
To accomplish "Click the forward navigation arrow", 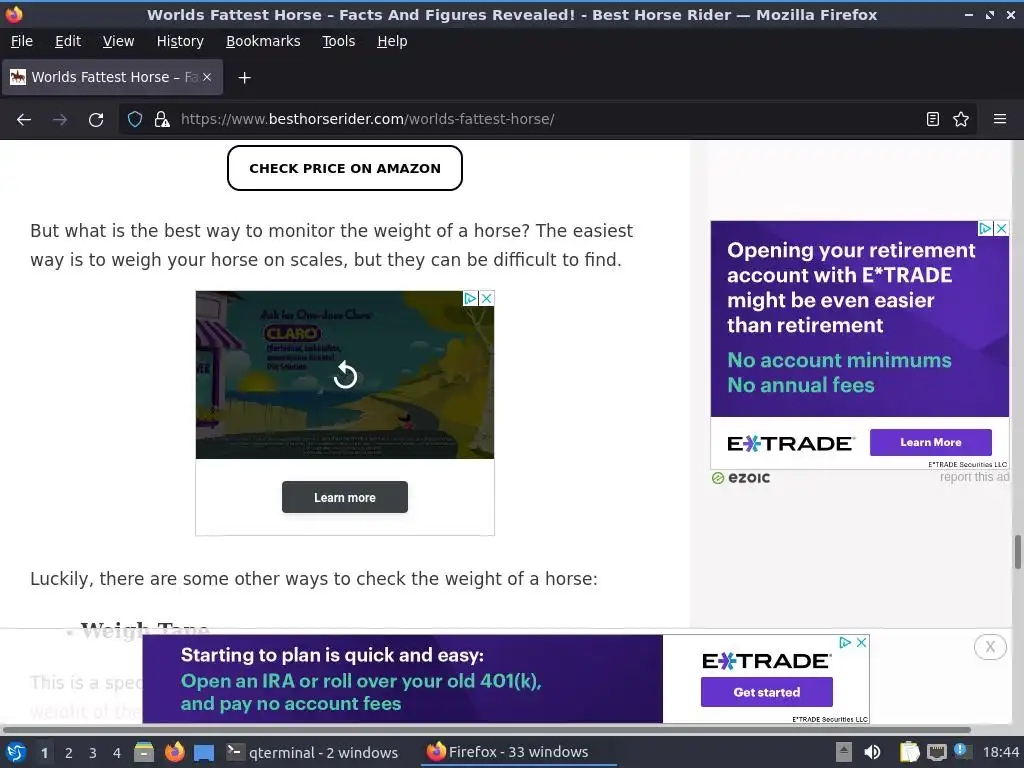I will click(x=59, y=120).
